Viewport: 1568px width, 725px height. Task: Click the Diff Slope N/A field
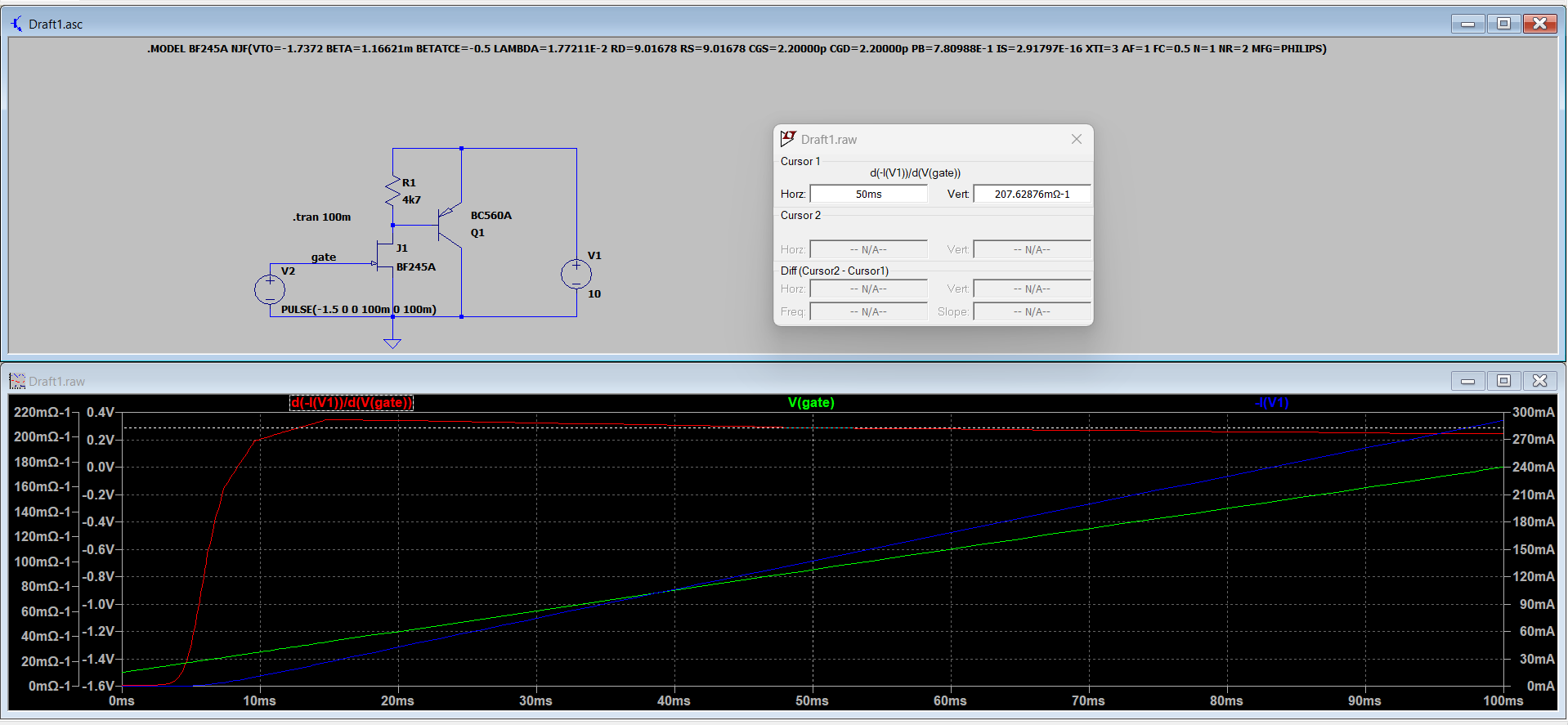[1032, 311]
